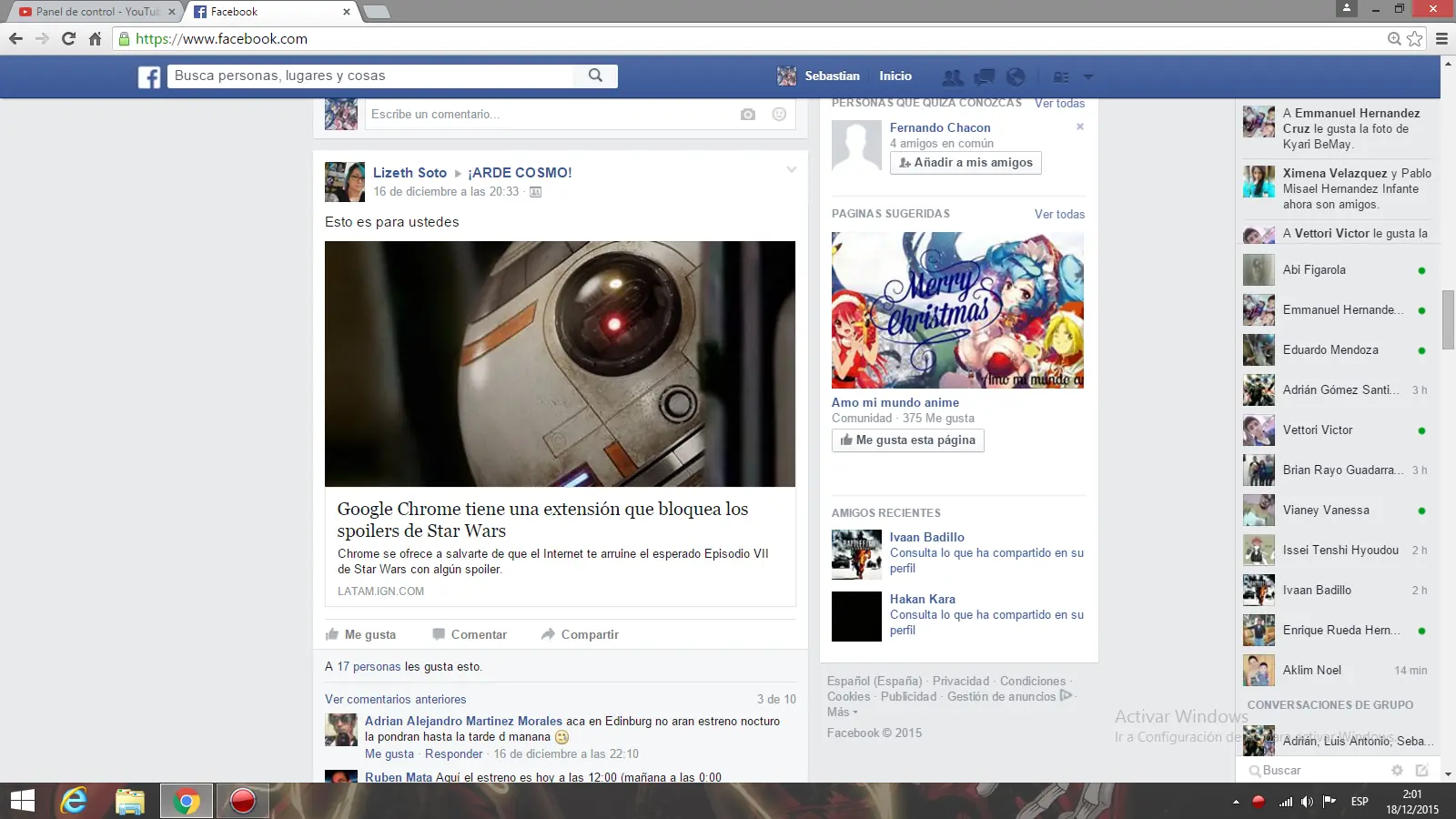This screenshot has width=1456, height=819.
Task: Open chat with Abi Figarola
Action: [1336, 270]
